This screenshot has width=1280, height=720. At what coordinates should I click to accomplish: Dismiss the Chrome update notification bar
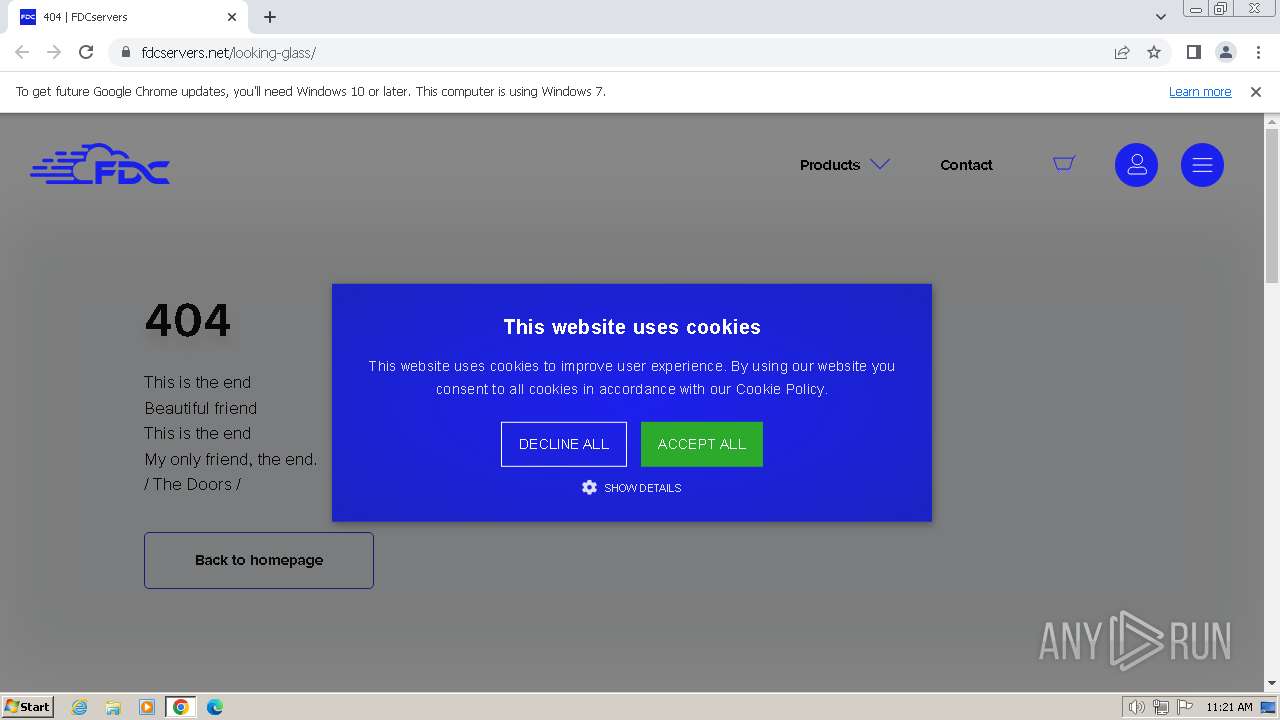[1256, 91]
